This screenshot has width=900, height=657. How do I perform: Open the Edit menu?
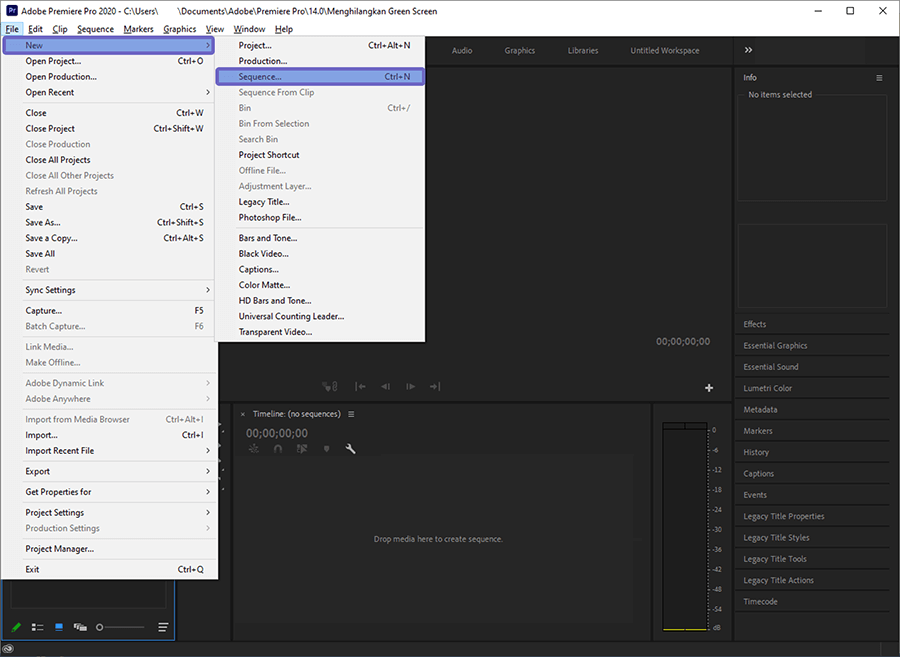[x=35, y=29]
